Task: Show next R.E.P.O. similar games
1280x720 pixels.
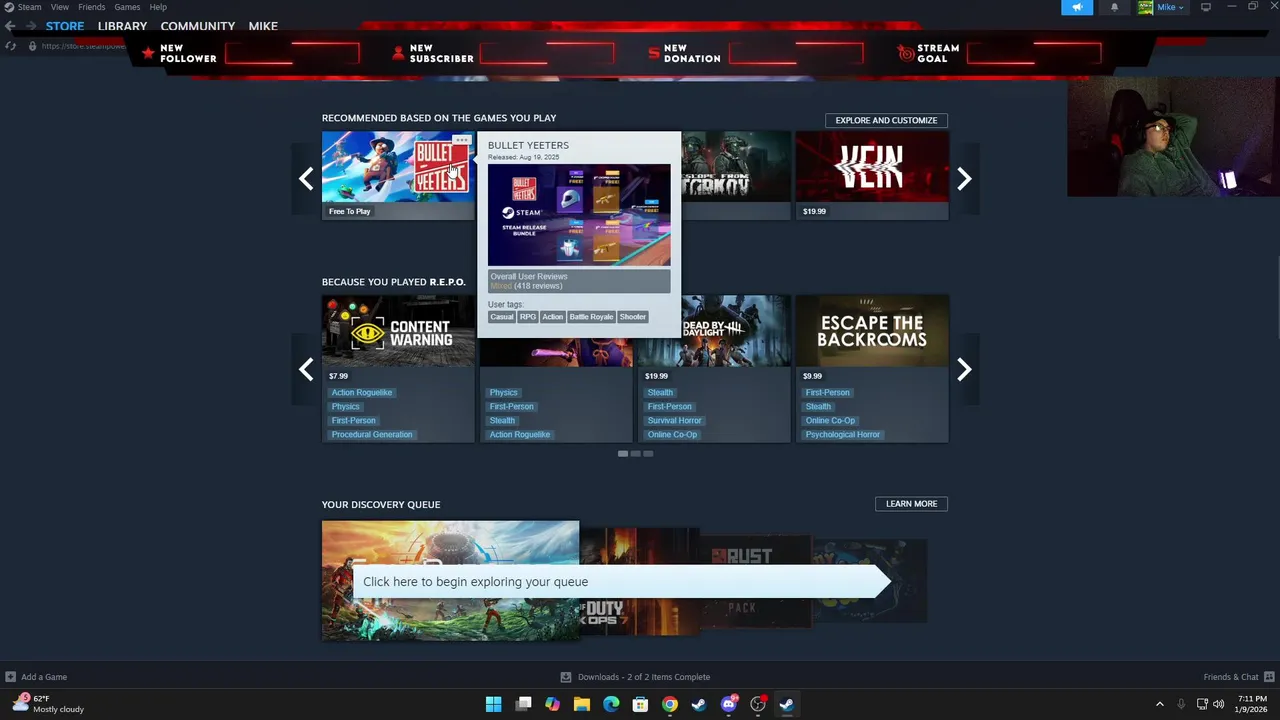Action: point(964,370)
